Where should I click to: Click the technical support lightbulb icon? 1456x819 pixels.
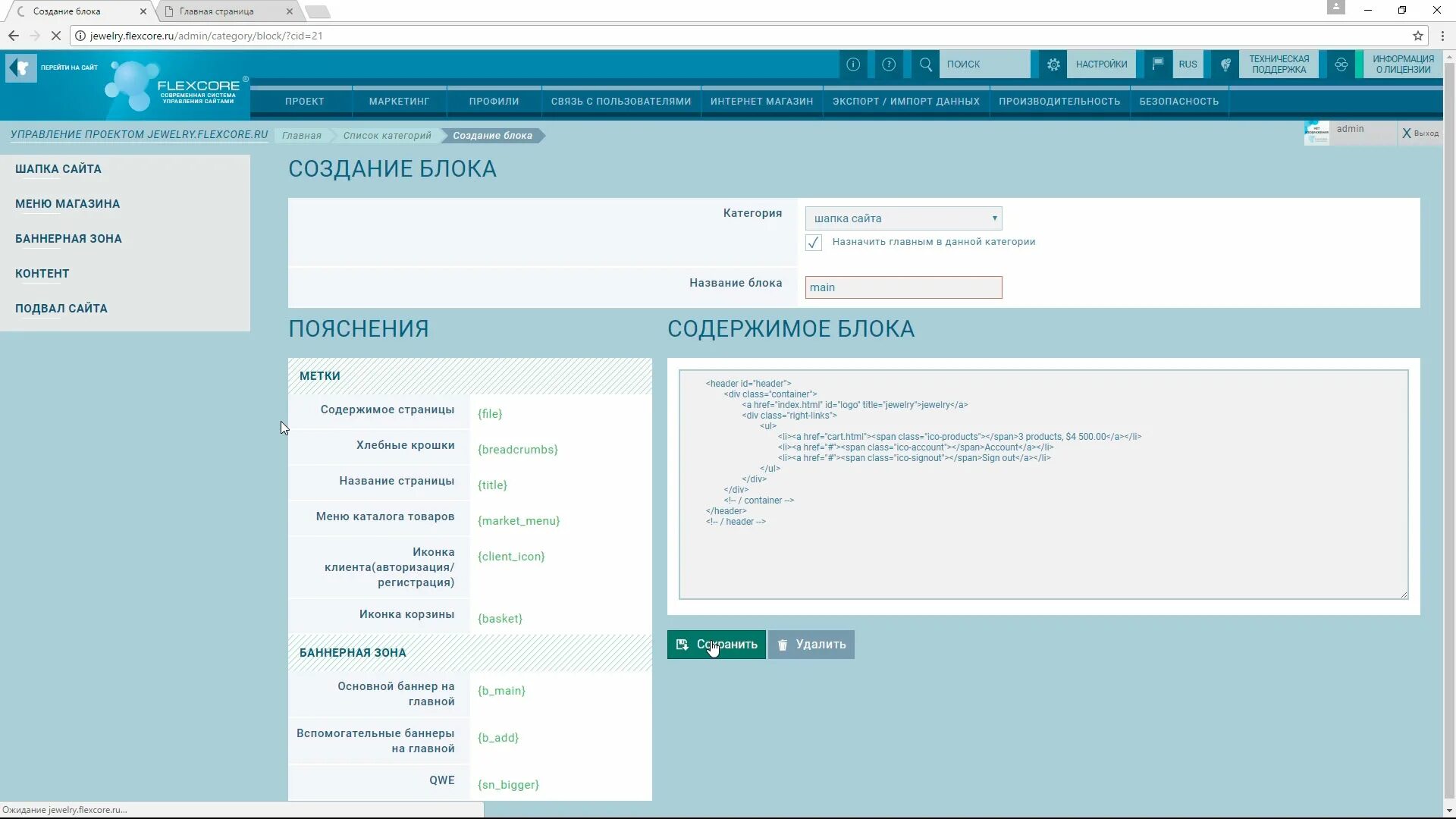point(1225,64)
